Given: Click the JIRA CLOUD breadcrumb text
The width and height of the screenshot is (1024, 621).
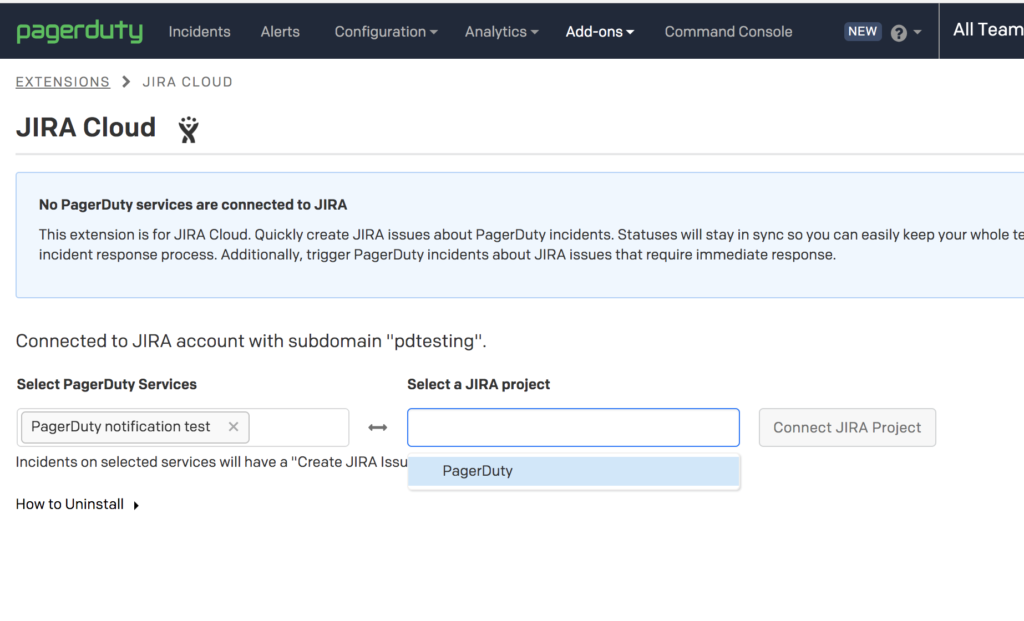Looking at the screenshot, I should tap(187, 82).
